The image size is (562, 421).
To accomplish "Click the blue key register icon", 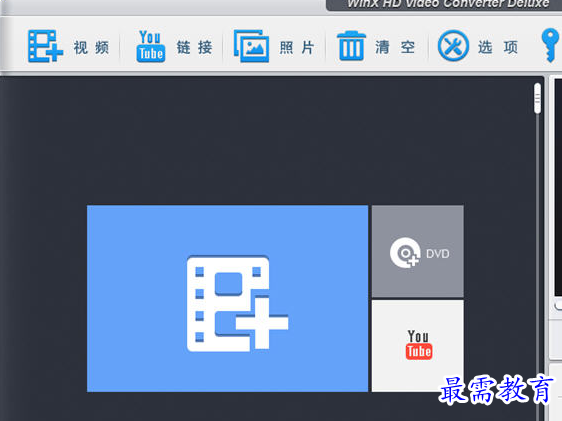I will point(550,46).
